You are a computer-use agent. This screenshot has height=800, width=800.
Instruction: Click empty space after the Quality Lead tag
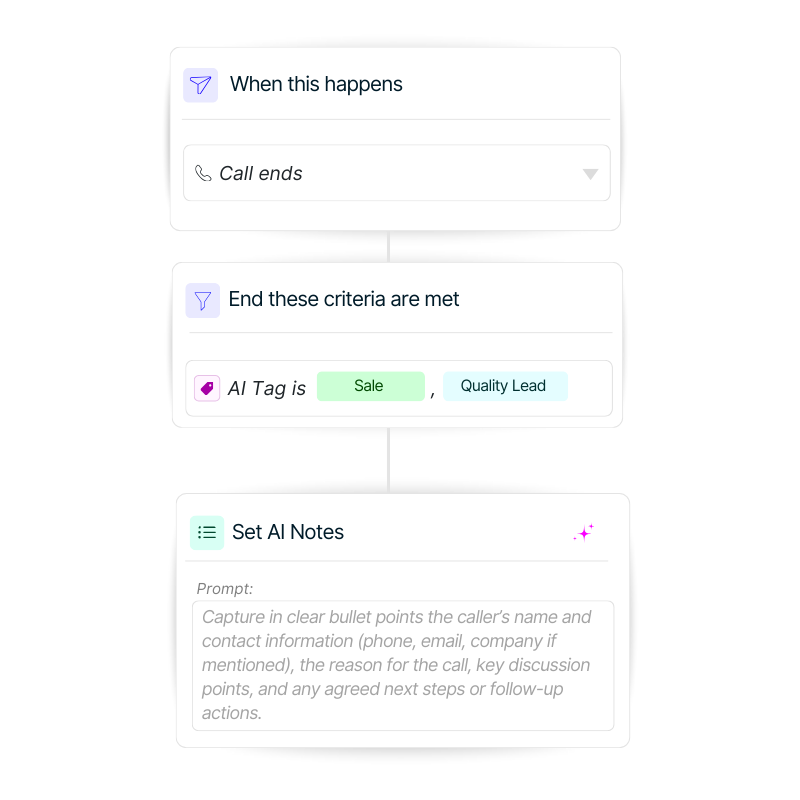(590, 388)
